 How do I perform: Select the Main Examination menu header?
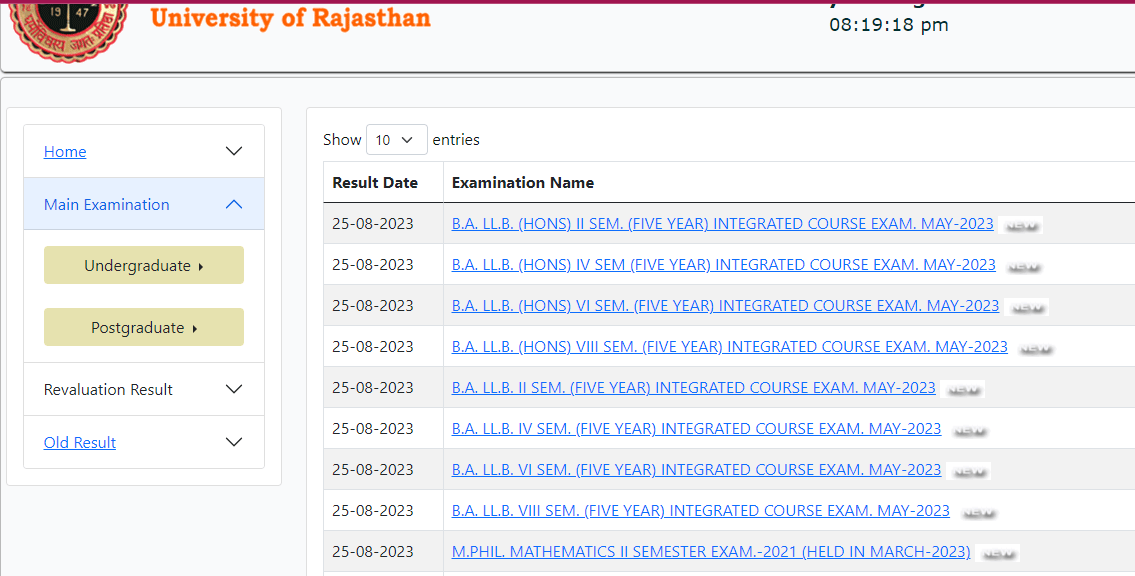coord(144,204)
